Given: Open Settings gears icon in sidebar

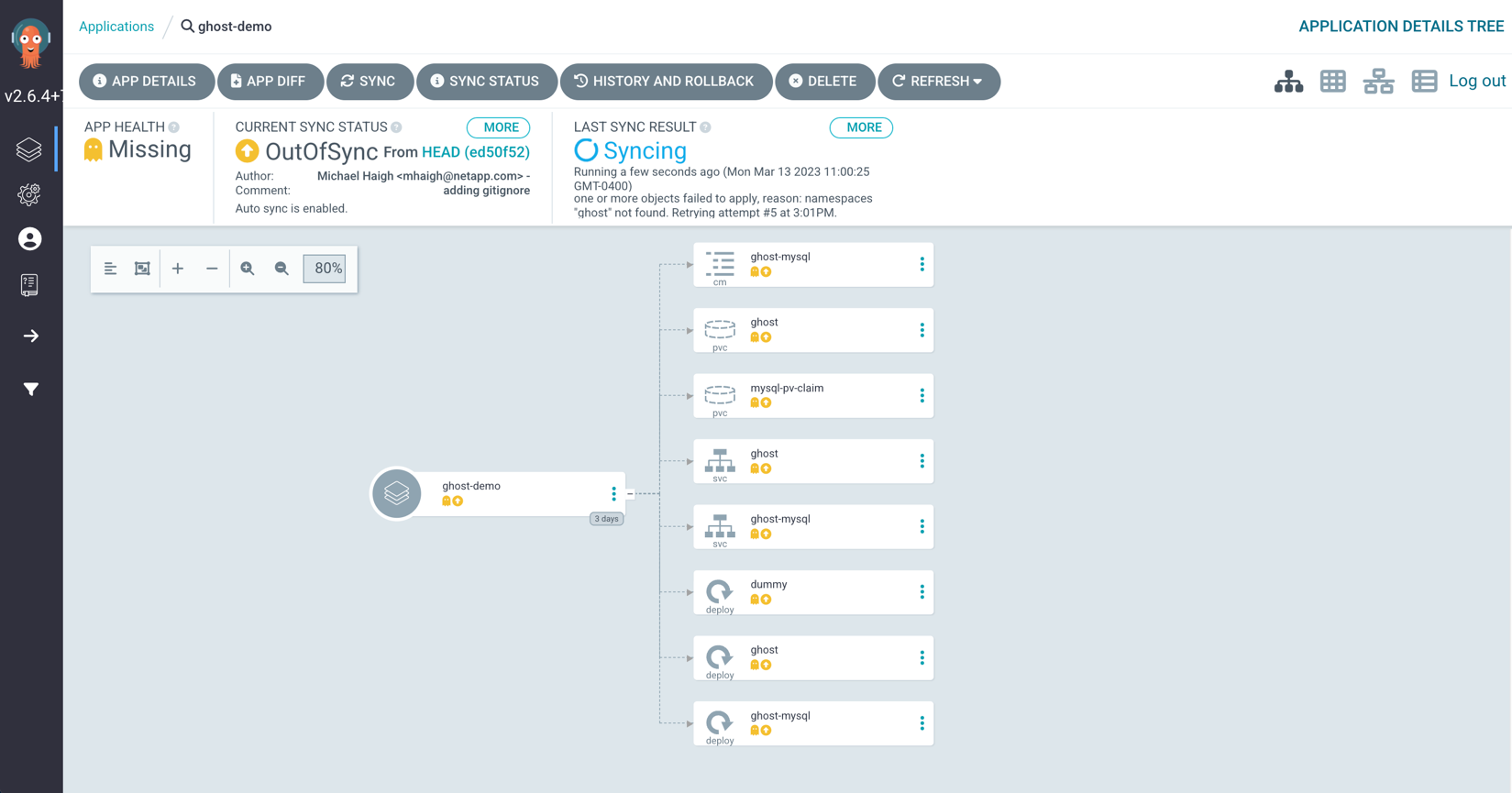Looking at the screenshot, I should click(29, 194).
